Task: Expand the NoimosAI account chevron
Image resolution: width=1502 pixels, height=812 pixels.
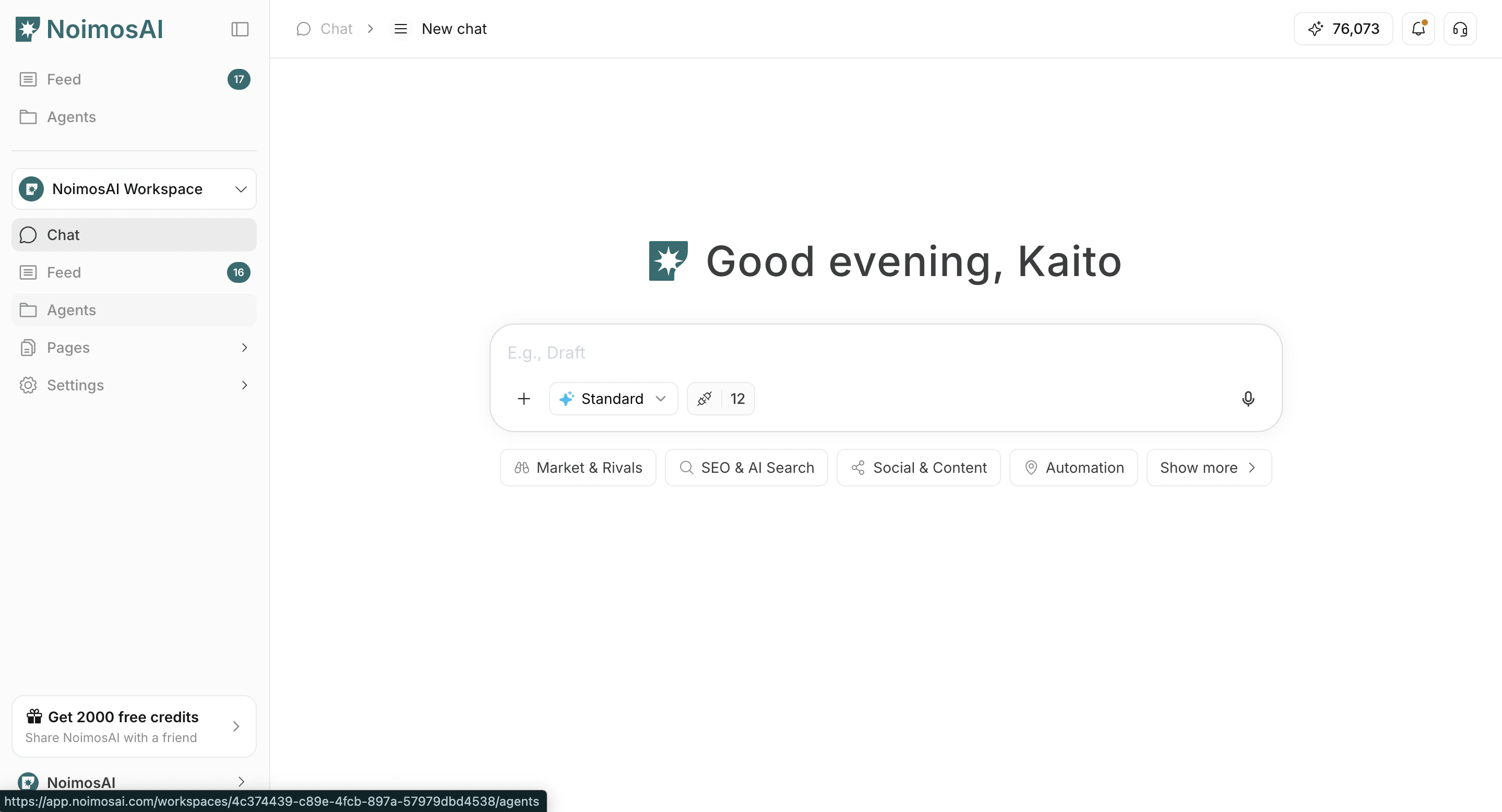Action: [242, 782]
